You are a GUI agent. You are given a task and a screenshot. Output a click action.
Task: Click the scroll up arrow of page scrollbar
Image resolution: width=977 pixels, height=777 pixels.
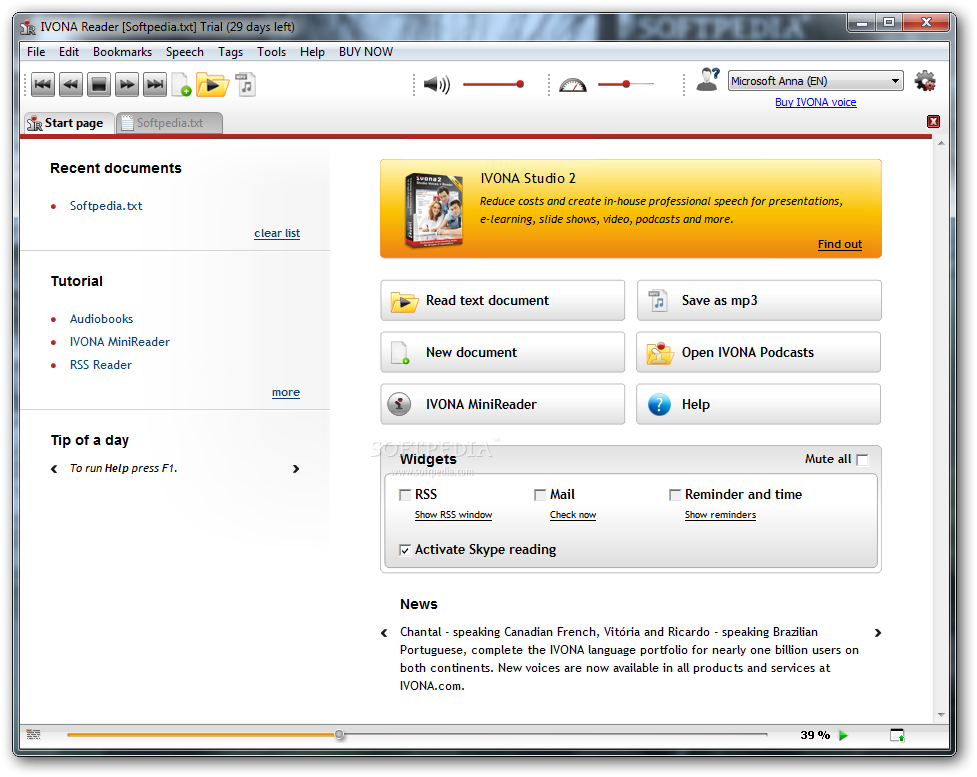click(x=941, y=143)
